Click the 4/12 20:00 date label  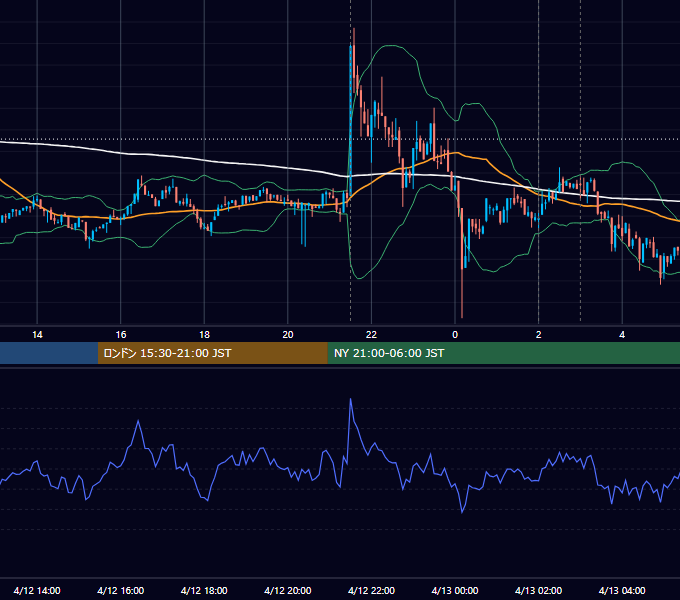pos(288,590)
